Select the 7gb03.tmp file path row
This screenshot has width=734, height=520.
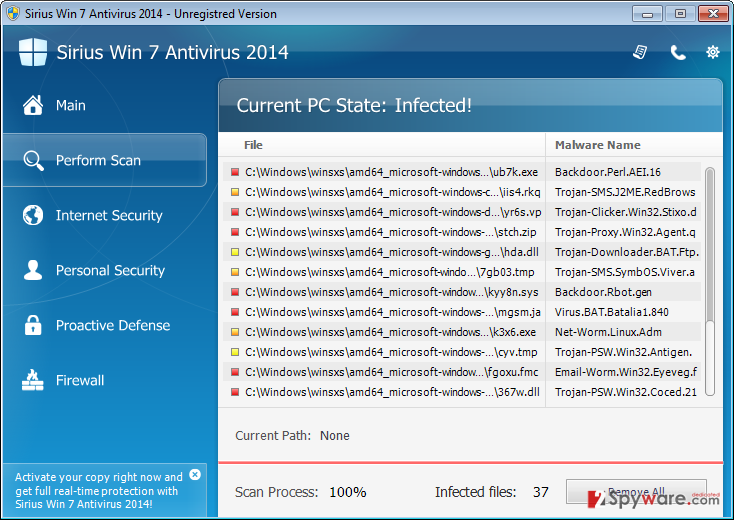(x=389, y=272)
